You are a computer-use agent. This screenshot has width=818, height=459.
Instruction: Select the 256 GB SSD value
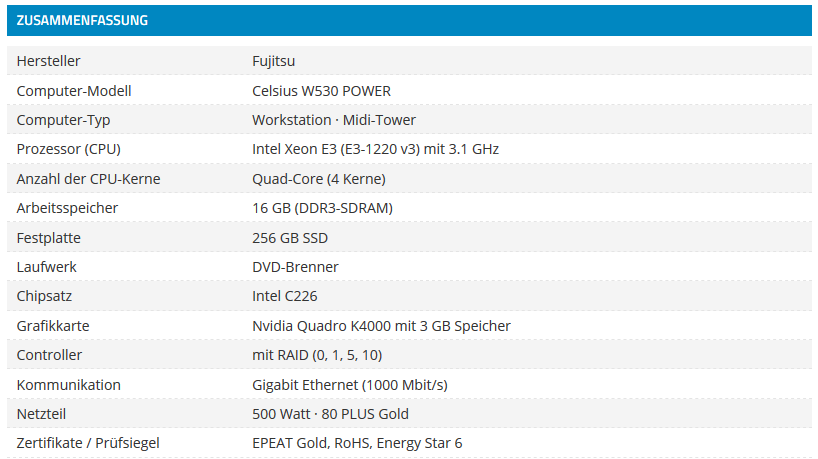pos(290,238)
